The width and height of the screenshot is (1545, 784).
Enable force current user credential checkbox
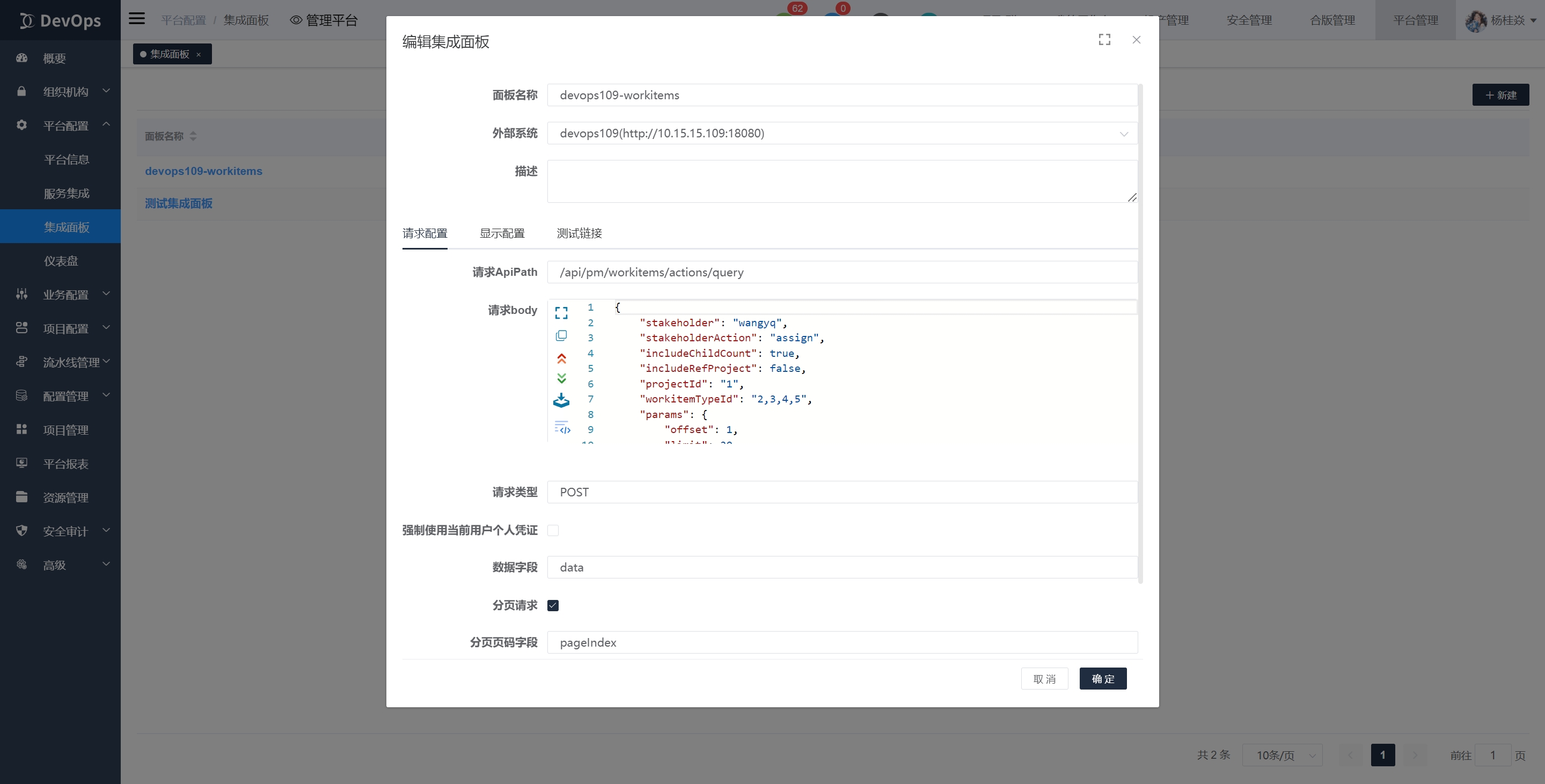[x=553, y=530]
